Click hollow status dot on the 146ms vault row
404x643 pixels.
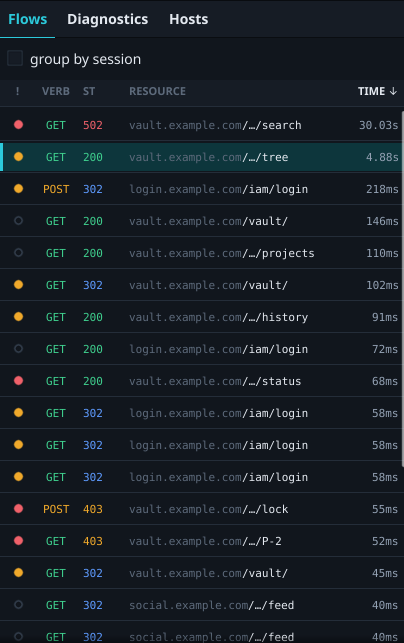coord(18,221)
